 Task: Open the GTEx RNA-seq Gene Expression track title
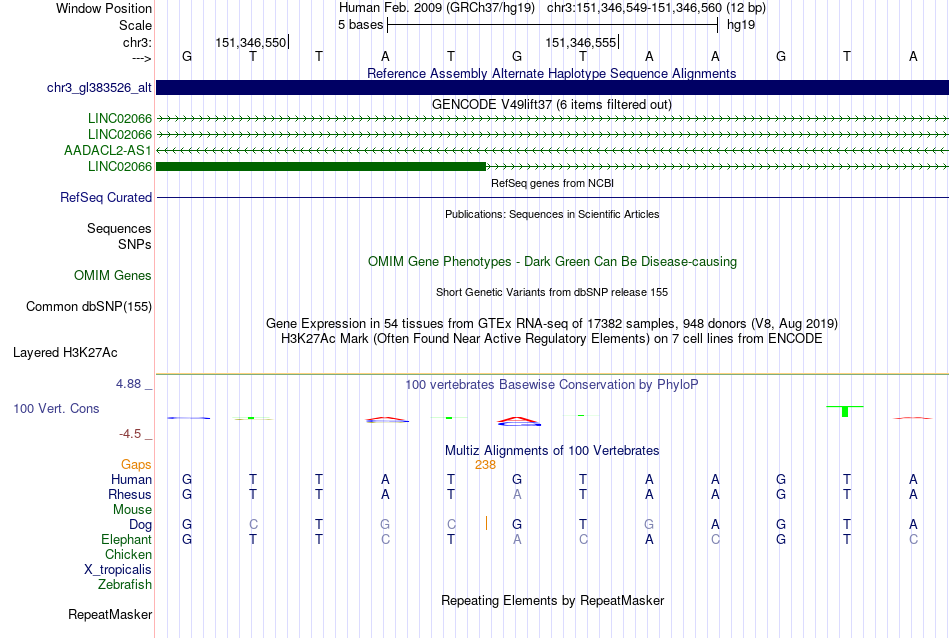tap(551, 324)
